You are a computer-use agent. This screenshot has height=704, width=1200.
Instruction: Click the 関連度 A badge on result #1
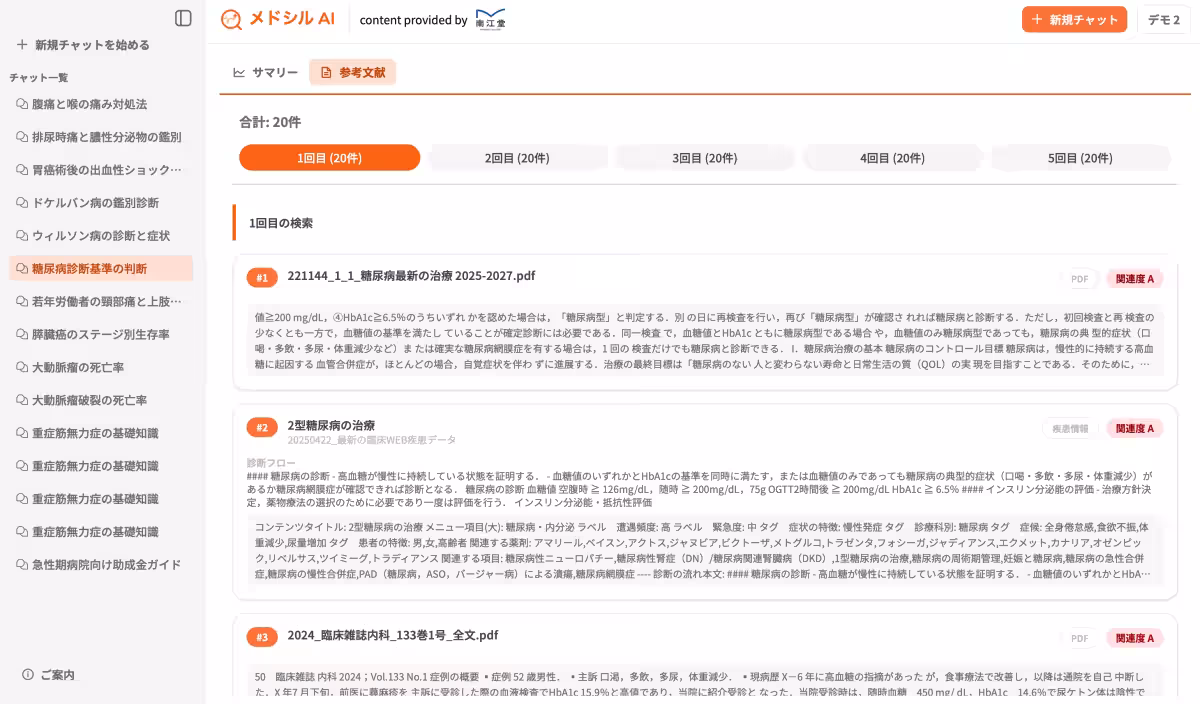(x=1134, y=277)
